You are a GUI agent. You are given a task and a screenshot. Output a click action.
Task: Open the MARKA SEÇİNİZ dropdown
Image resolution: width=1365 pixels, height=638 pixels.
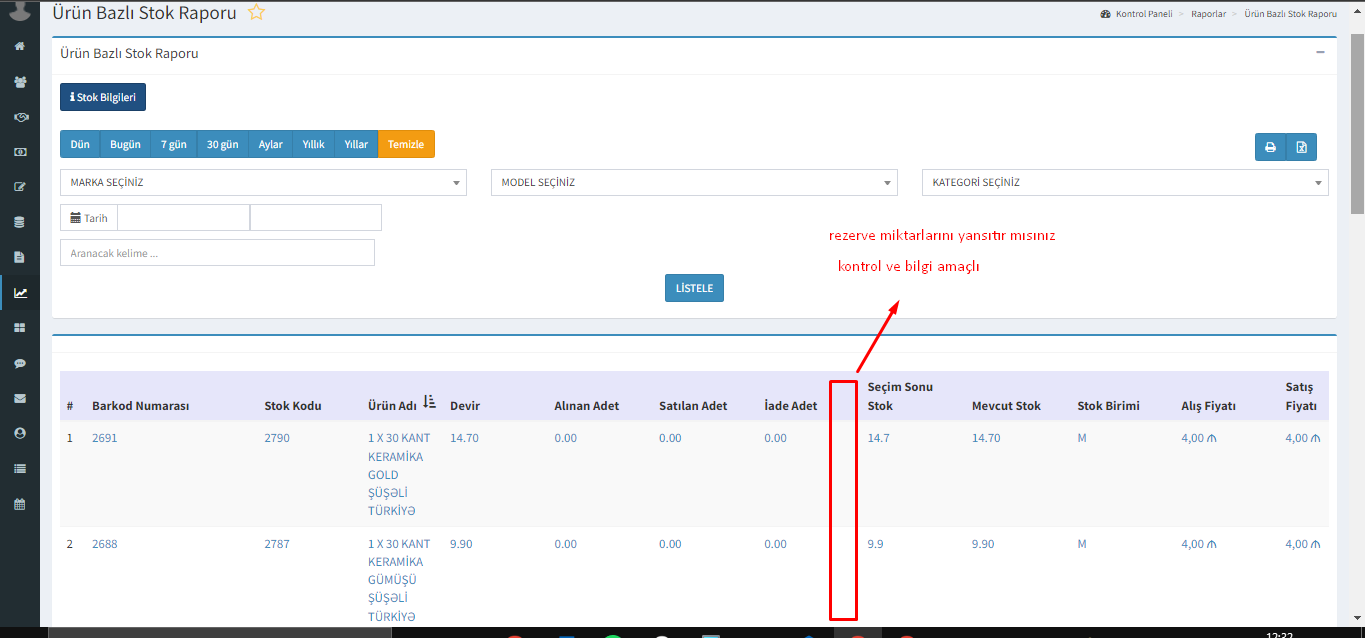[x=263, y=183]
